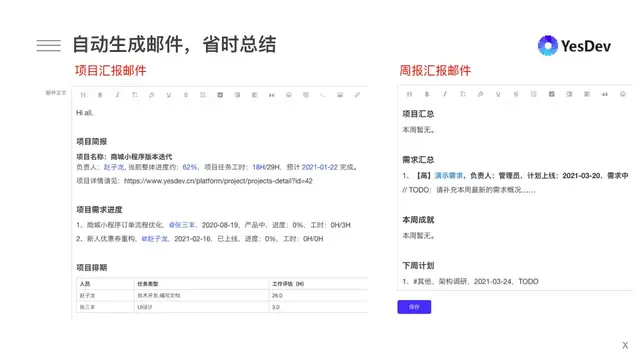640x360 pixels.
Task: Open the yesdev.cn project detail URL
Action: point(218,181)
